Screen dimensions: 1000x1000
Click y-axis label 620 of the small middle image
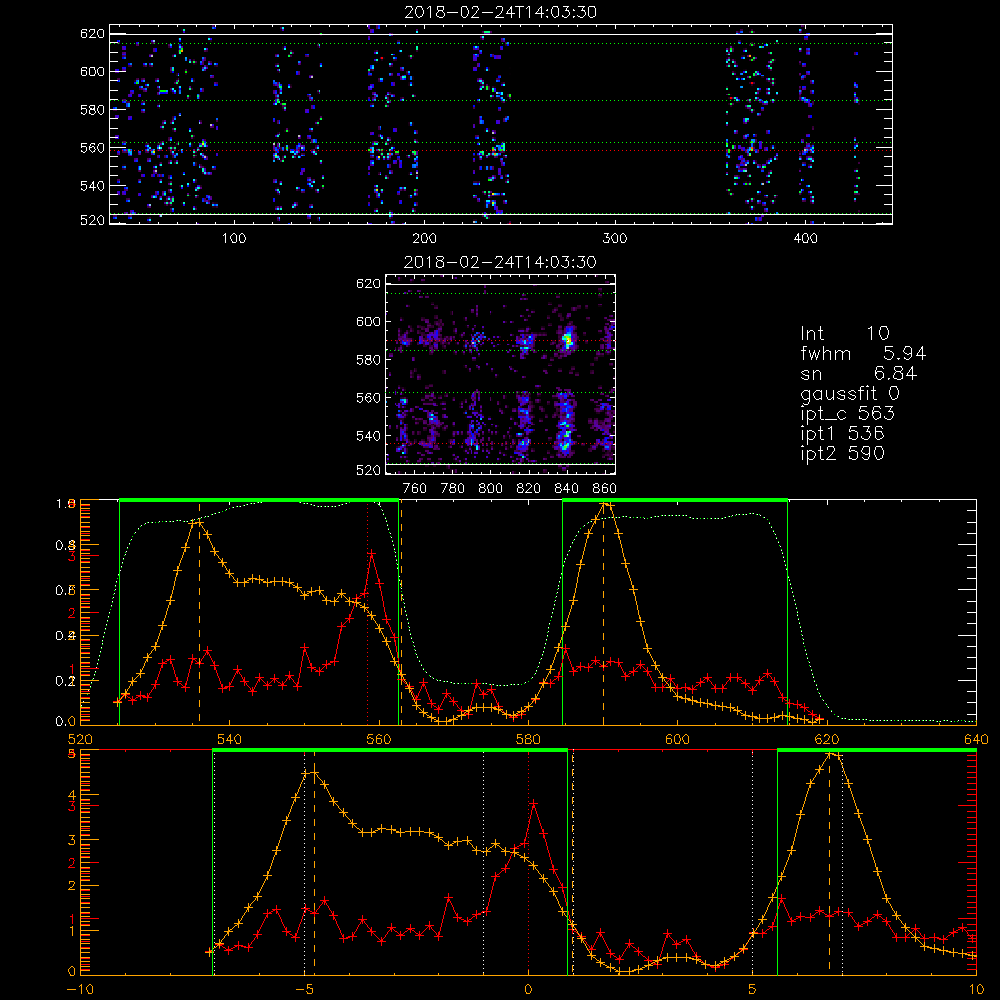(368, 283)
